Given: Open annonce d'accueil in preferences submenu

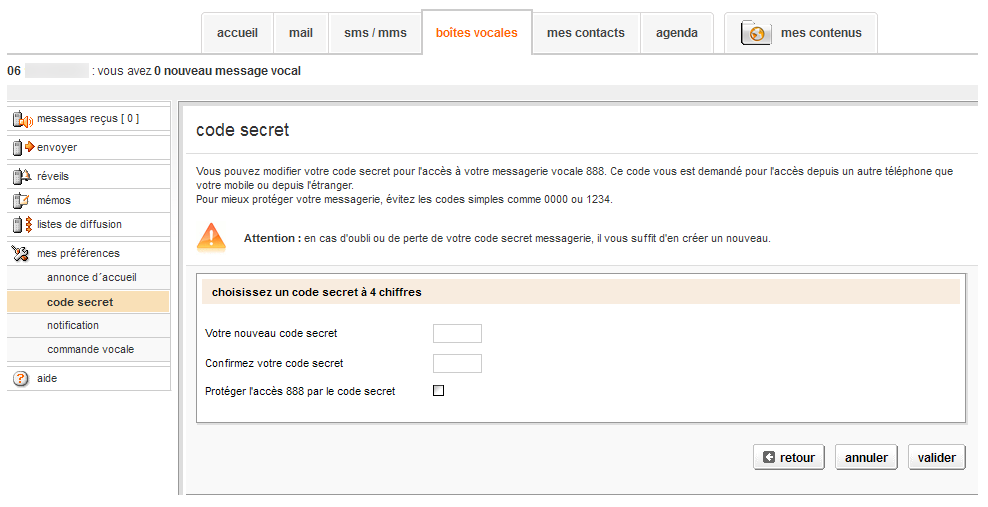Looking at the screenshot, I should click(91, 277).
